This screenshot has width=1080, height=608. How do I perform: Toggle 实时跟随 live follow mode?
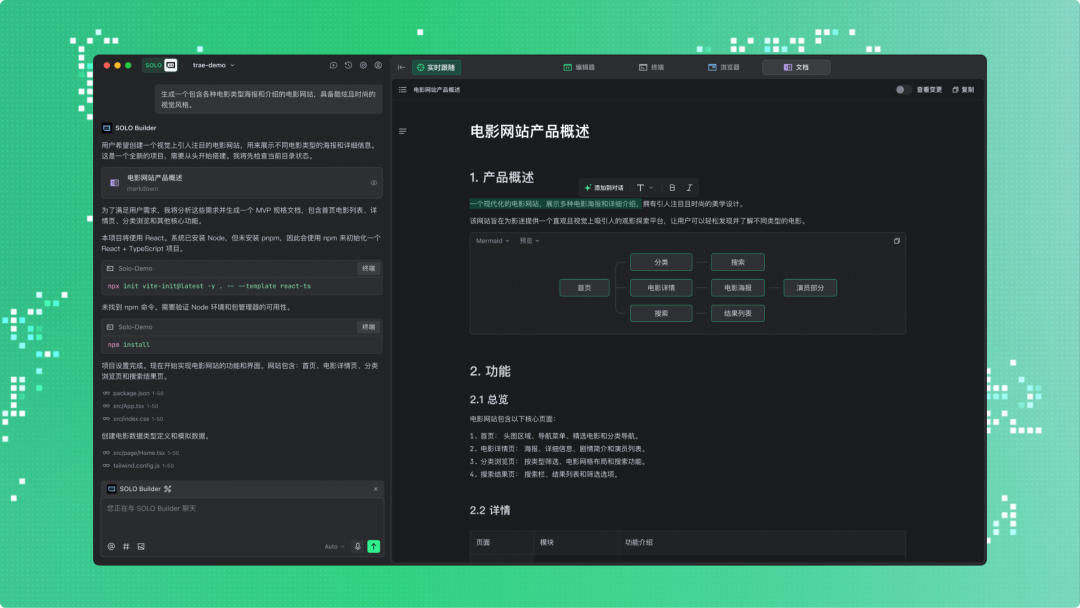point(437,67)
